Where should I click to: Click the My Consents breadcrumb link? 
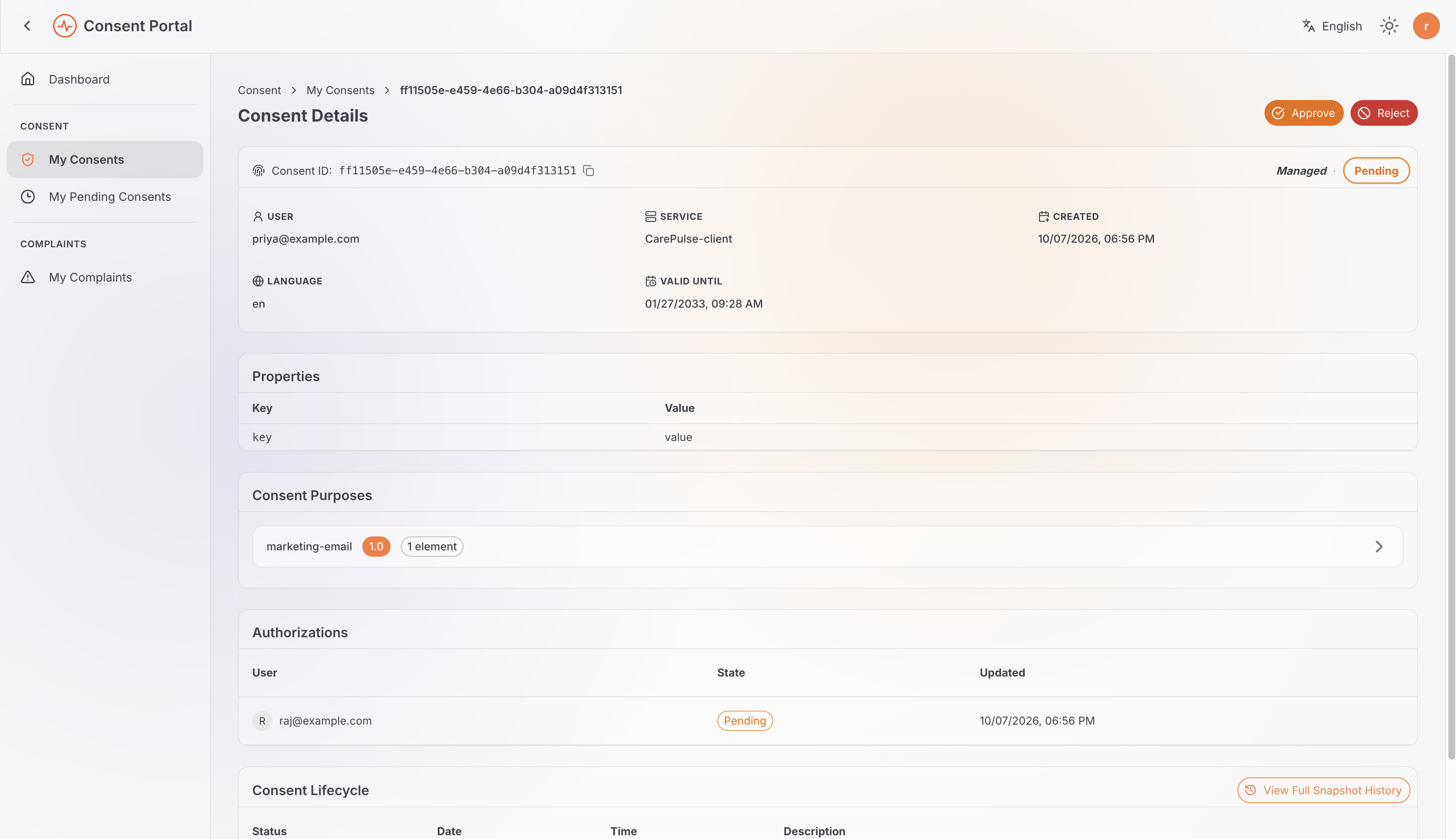coord(340,90)
